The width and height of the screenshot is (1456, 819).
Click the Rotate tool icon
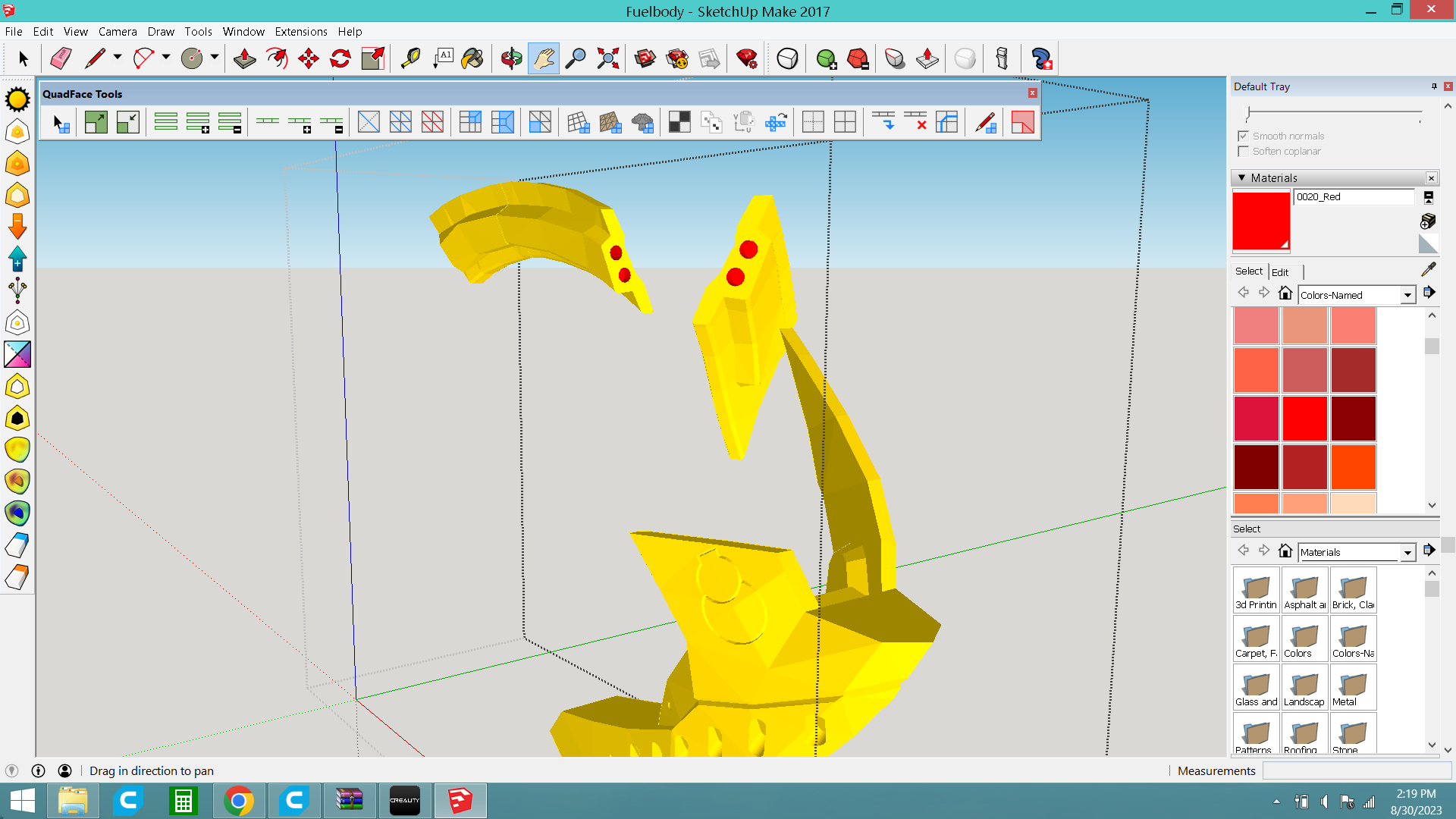(x=340, y=58)
